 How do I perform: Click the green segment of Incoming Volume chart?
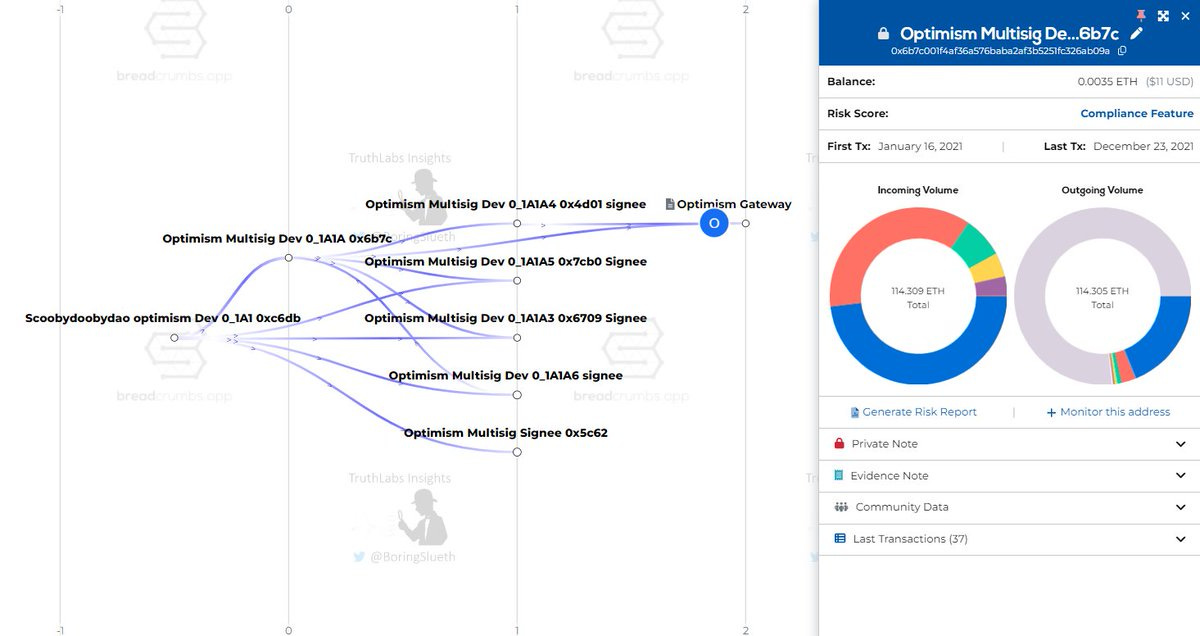click(x=972, y=243)
